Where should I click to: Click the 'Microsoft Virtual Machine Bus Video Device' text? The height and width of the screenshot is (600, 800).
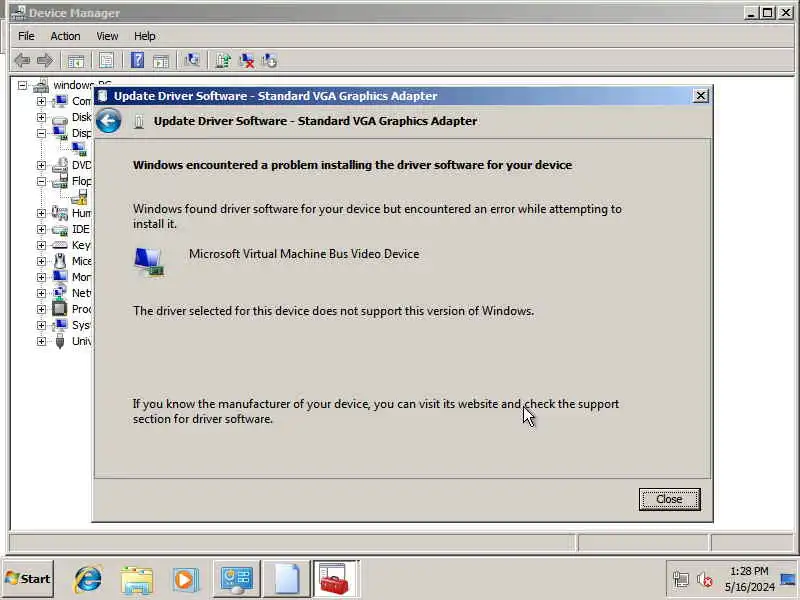pos(304,254)
